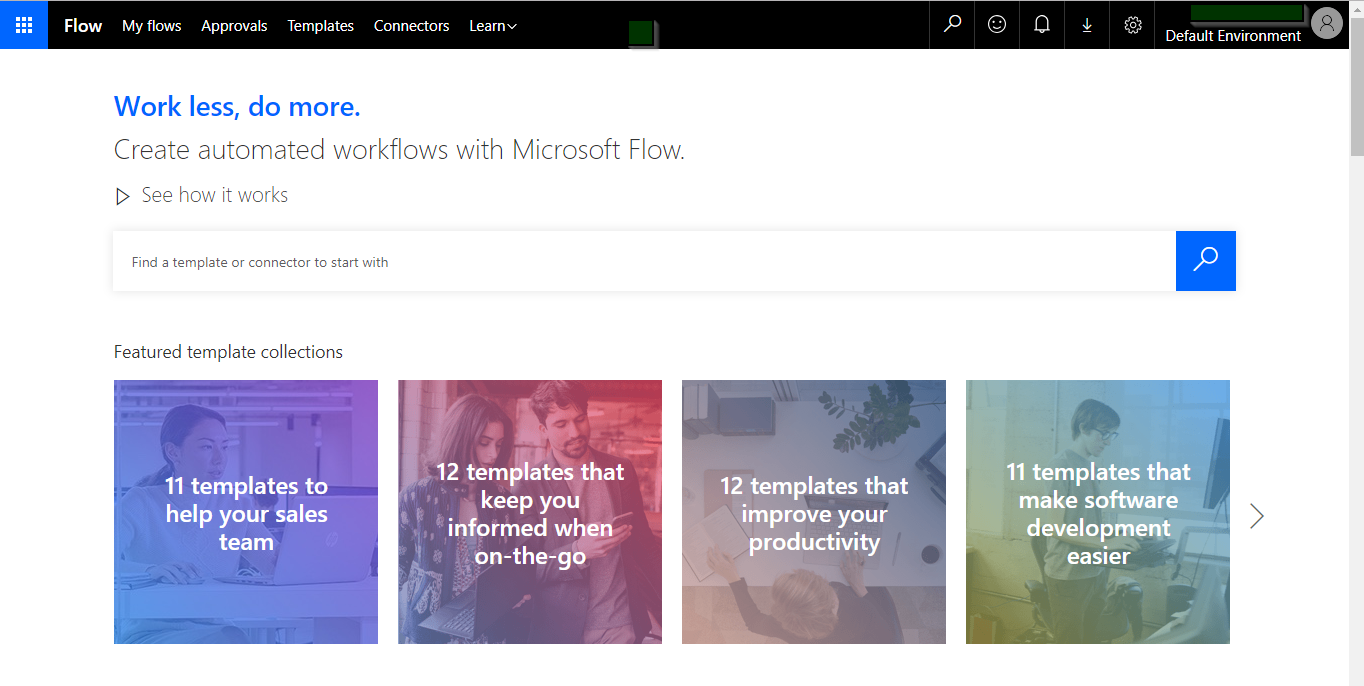Click Work less, do more heading
Image resolution: width=1364 pixels, height=686 pixels.
click(237, 106)
